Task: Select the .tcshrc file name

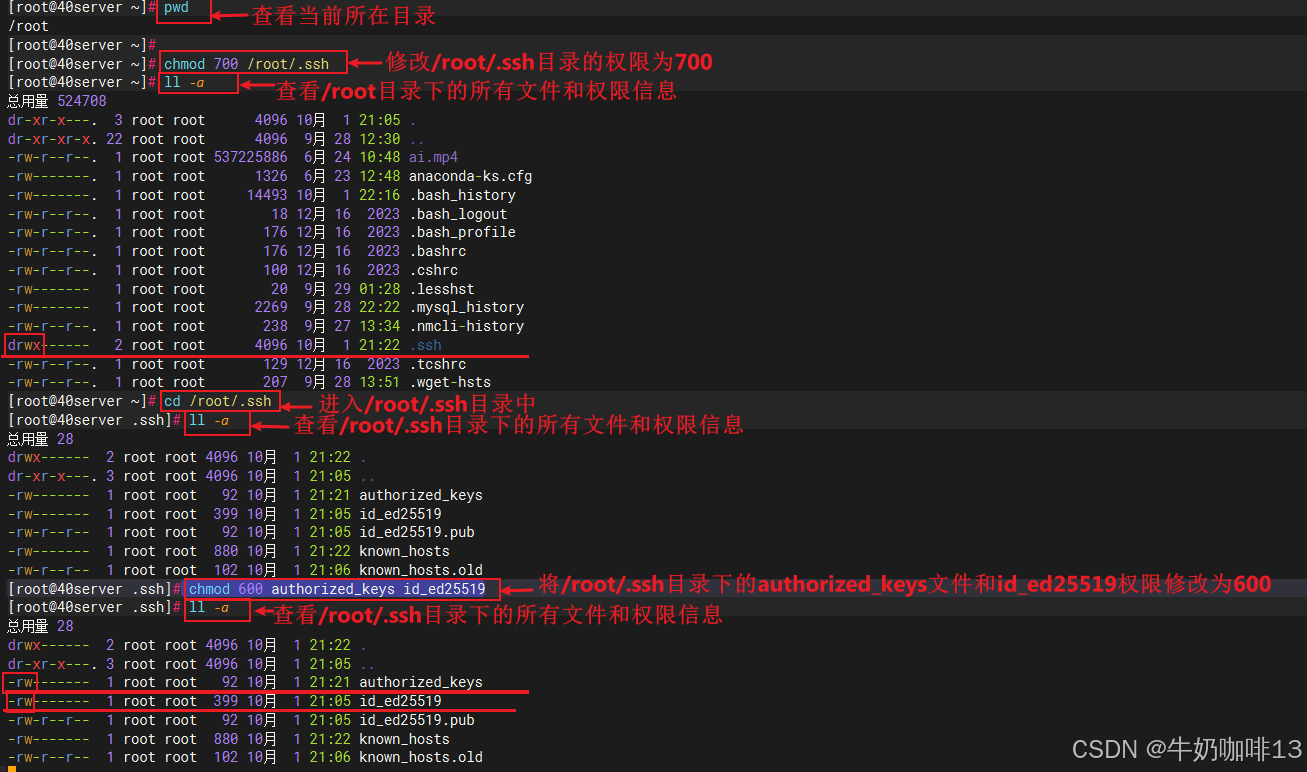Action: 437,364
